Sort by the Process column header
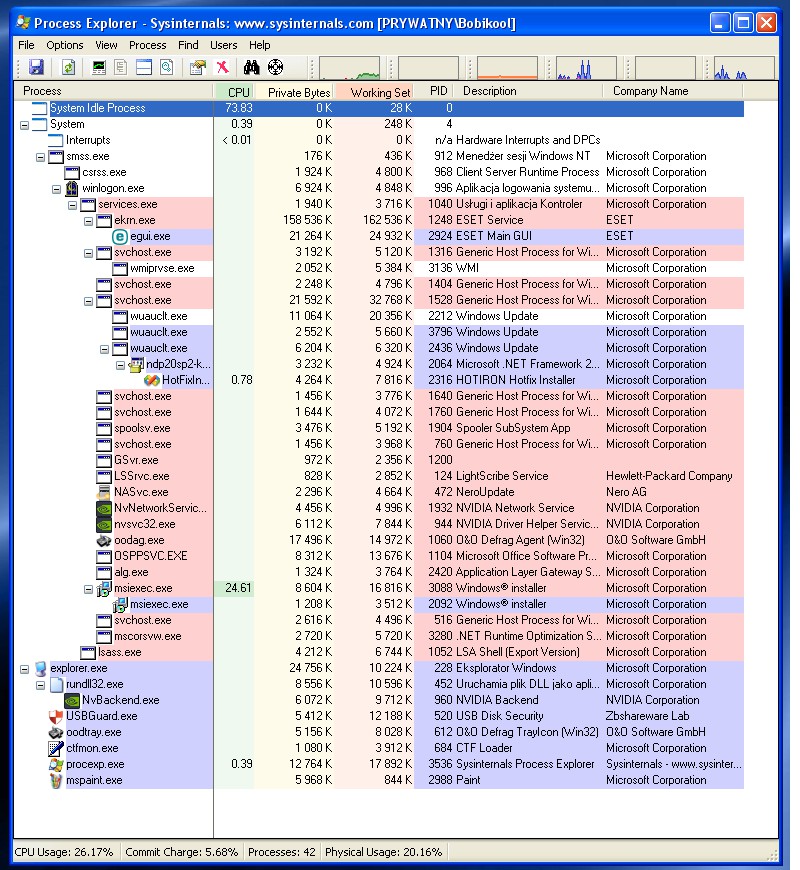This screenshot has width=800, height=870. pos(113,91)
